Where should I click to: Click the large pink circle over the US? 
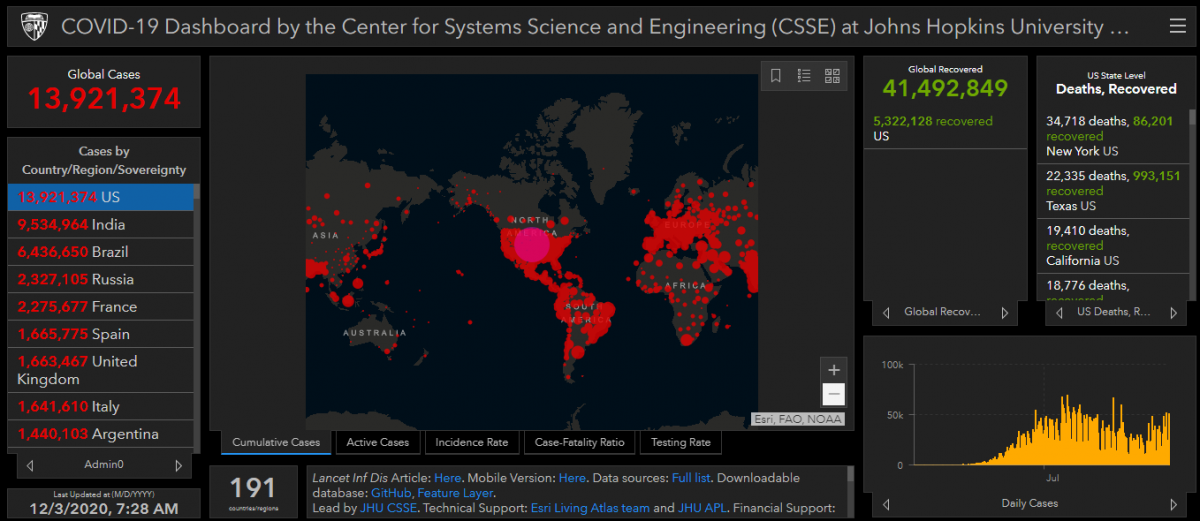[x=532, y=244]
